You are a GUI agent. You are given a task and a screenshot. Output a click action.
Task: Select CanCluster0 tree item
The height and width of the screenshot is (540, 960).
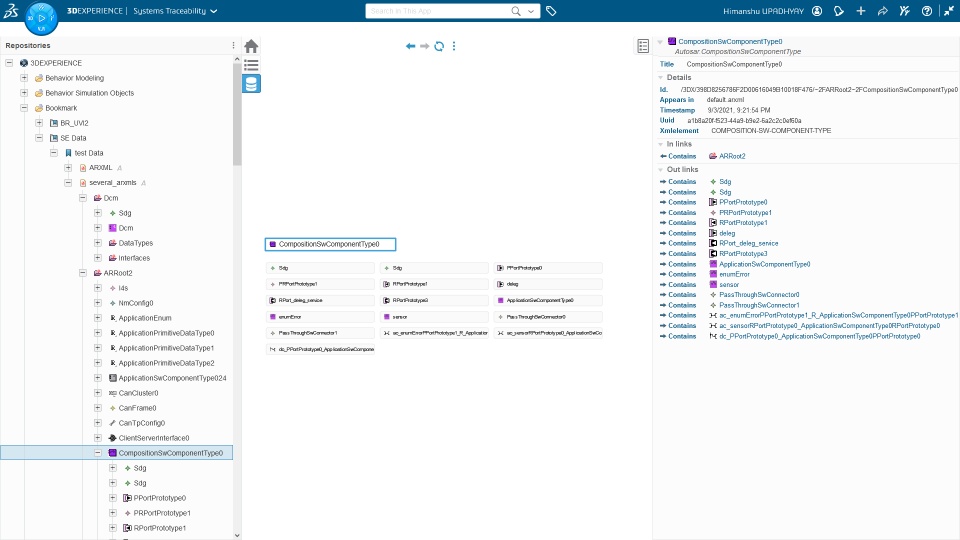click(138, 393)
